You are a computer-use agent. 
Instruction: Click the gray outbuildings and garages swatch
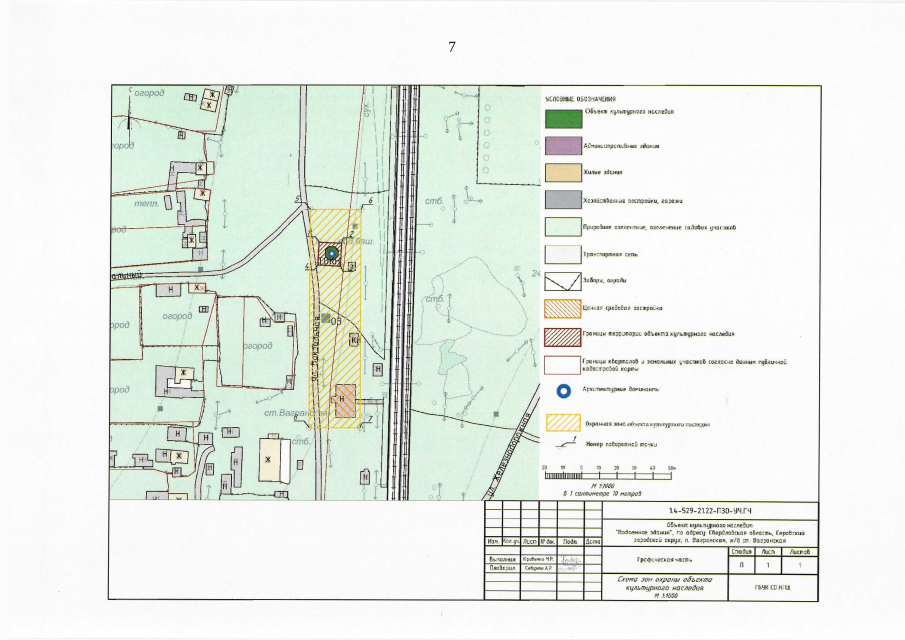tap(562, 201)
